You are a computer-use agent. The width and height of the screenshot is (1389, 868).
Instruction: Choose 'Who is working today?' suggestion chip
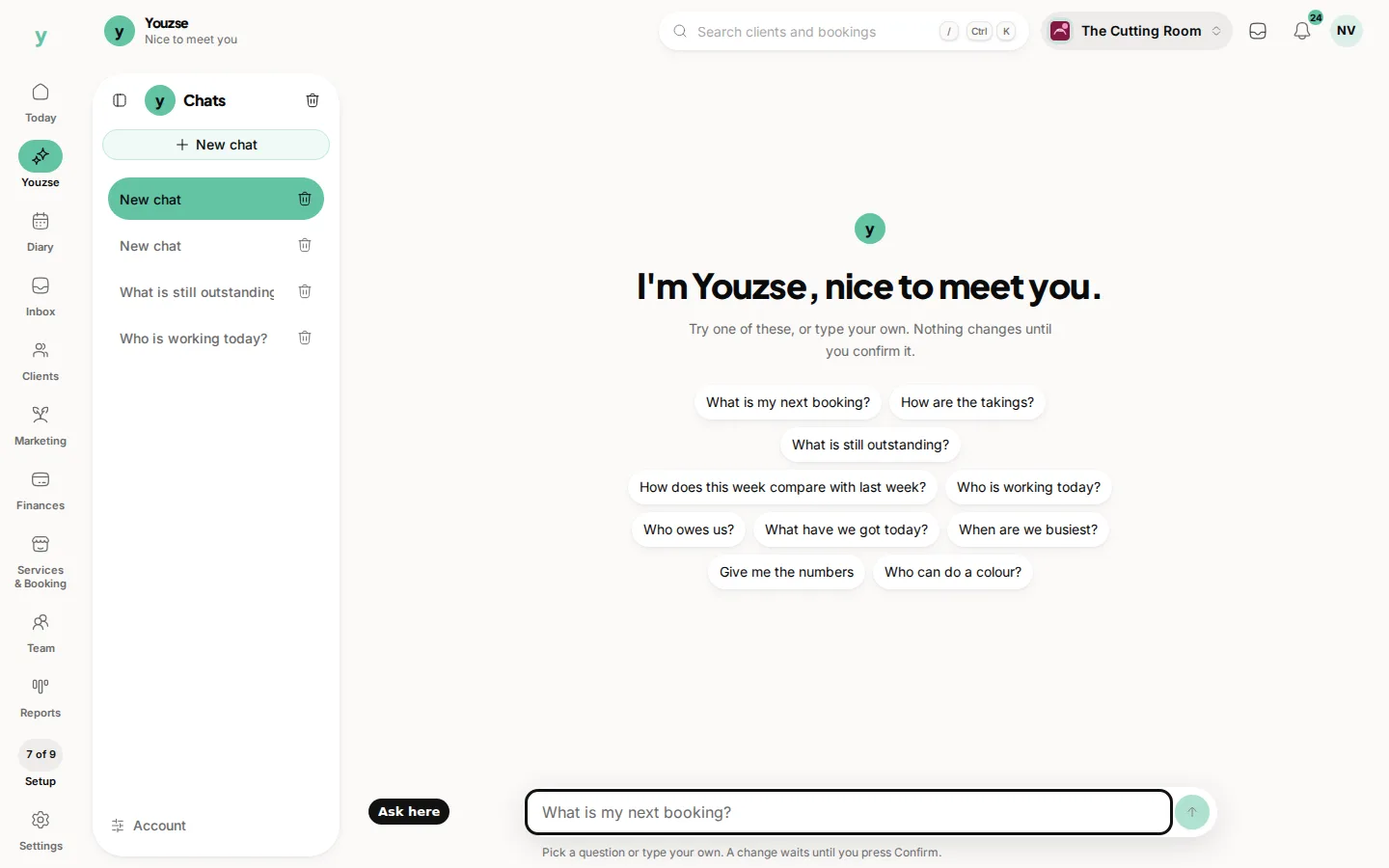pos(1028,487)
